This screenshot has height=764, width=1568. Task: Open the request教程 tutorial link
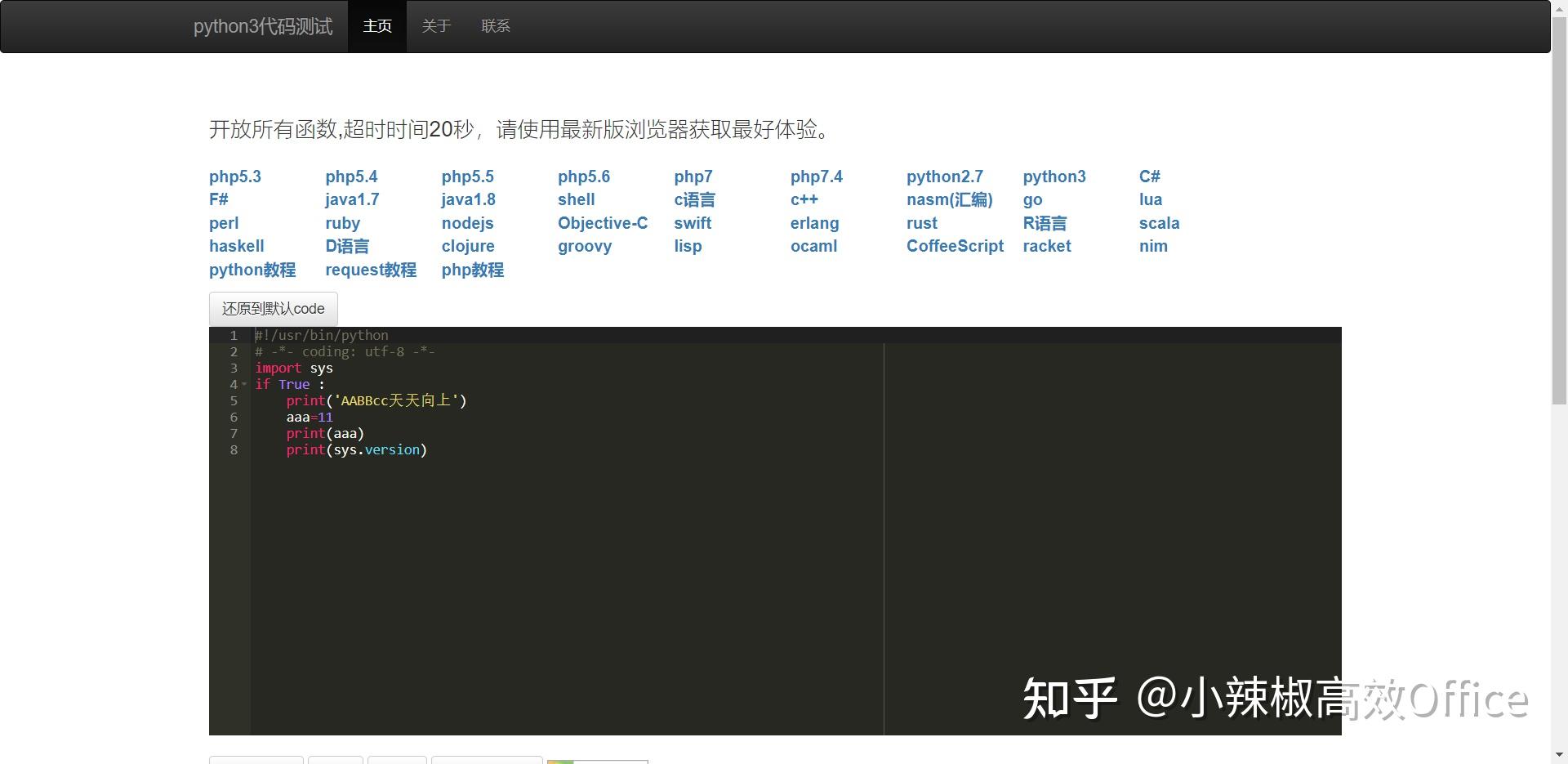(370, 270)
